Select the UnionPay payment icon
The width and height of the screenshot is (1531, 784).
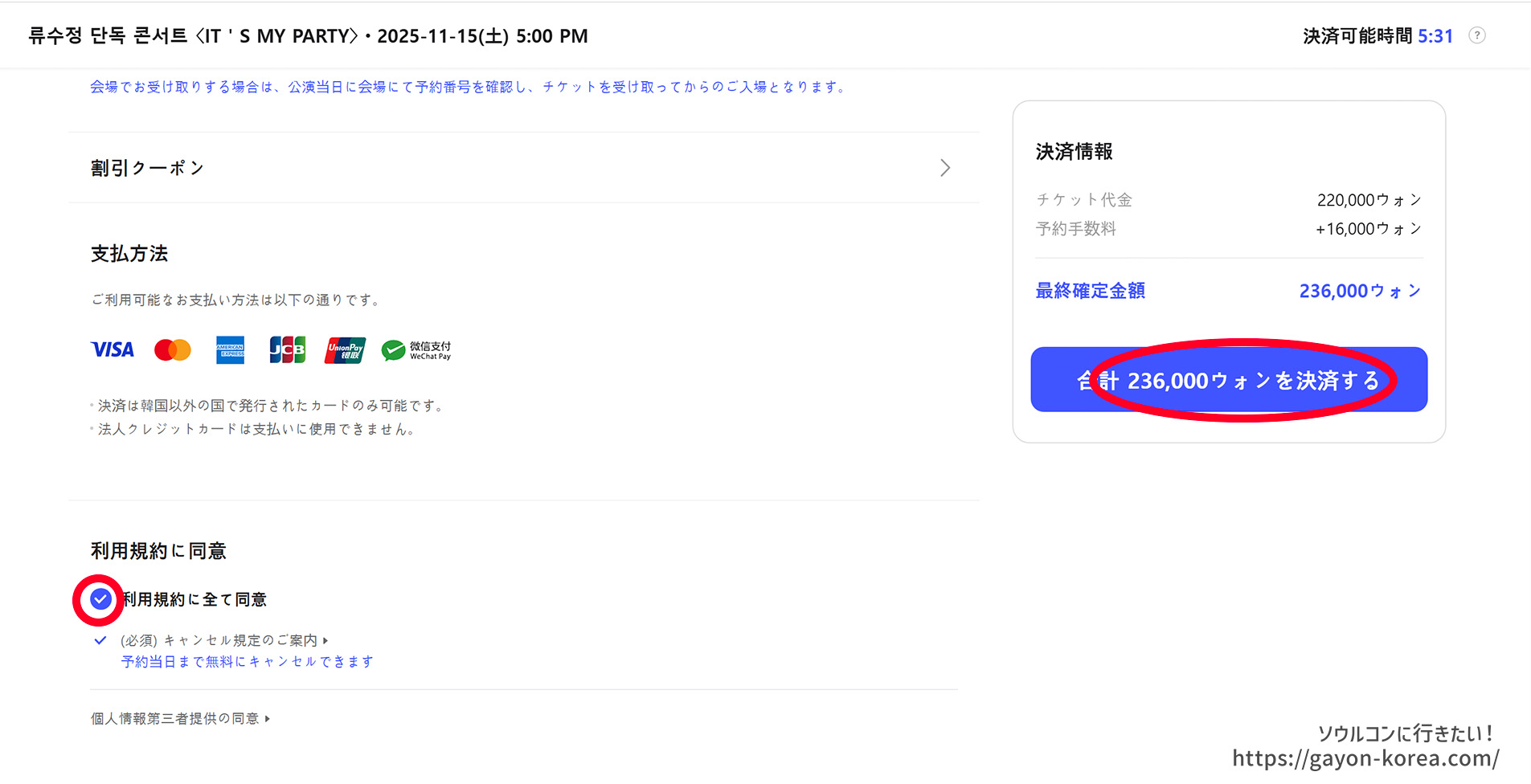(x=344, y=349)
